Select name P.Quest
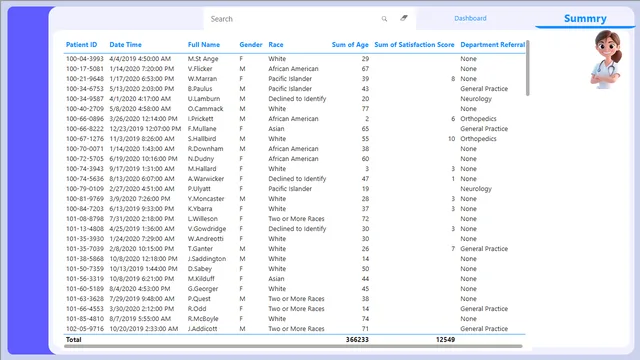This screenshot has height=360, width=640. pyautogui.click(x=198, y=299)
